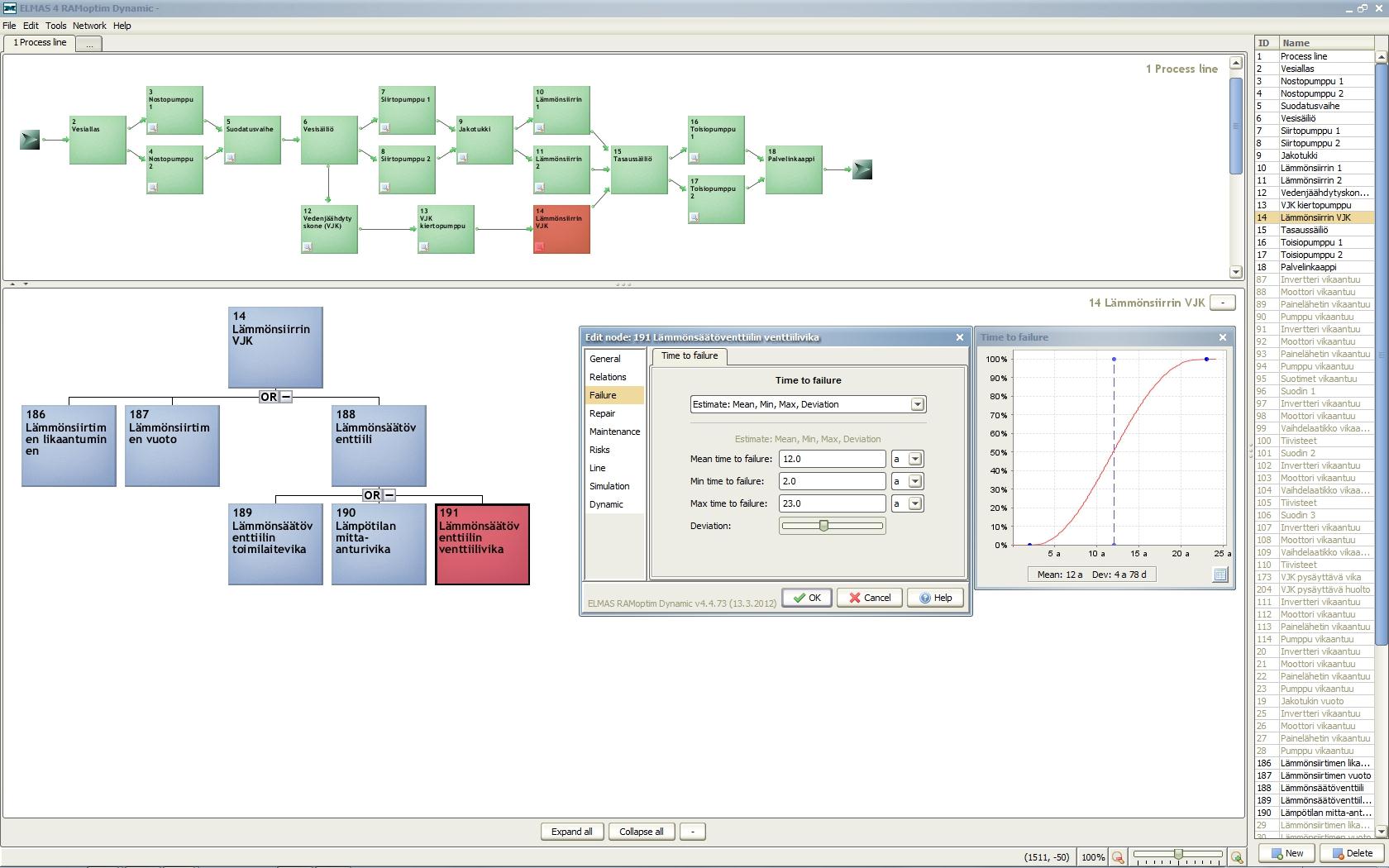This screenshot has width=1389, height=868.
Task: Select node 190 Lämpötilan mitta-anturivika
Action: pyautogui.click(x=379, y=544)
